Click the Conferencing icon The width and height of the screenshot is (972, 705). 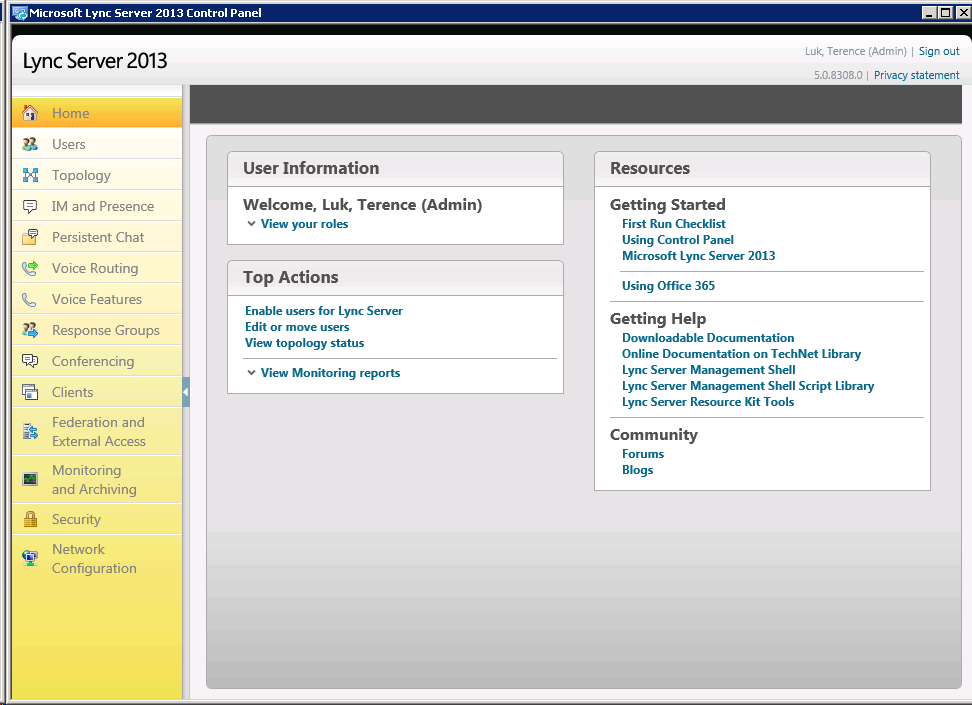(30, 361)
